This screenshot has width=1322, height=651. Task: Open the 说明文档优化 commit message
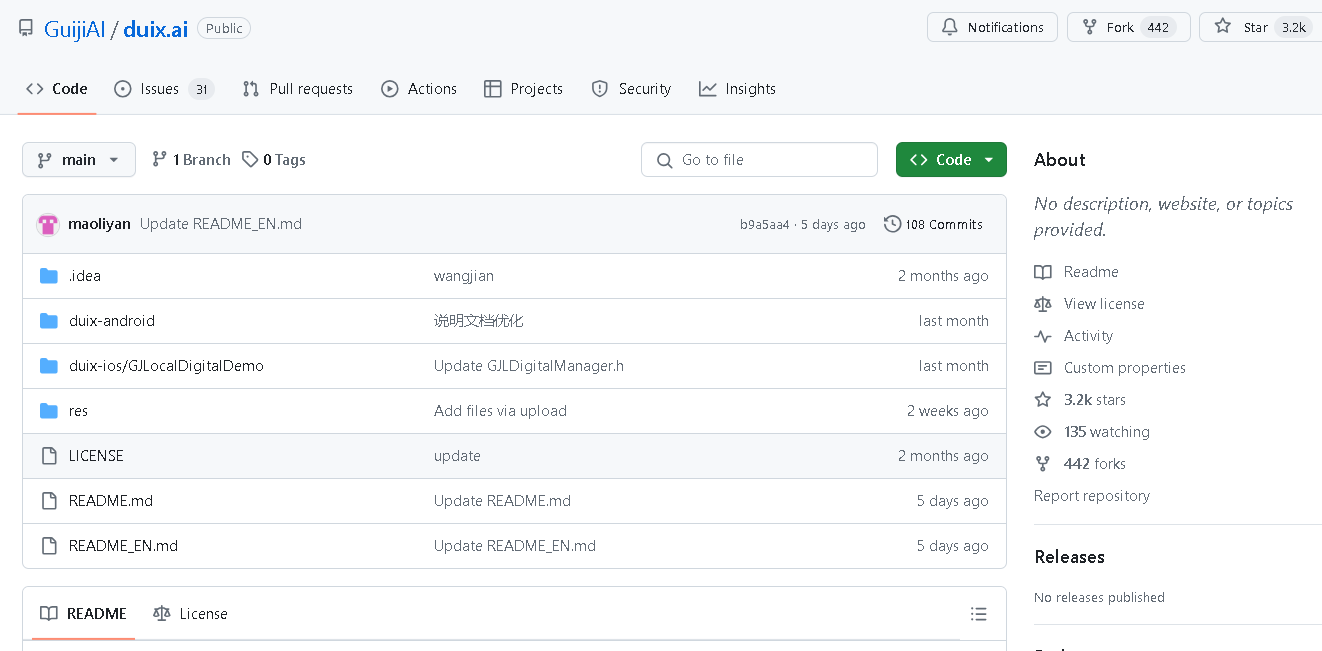(478, 321)
